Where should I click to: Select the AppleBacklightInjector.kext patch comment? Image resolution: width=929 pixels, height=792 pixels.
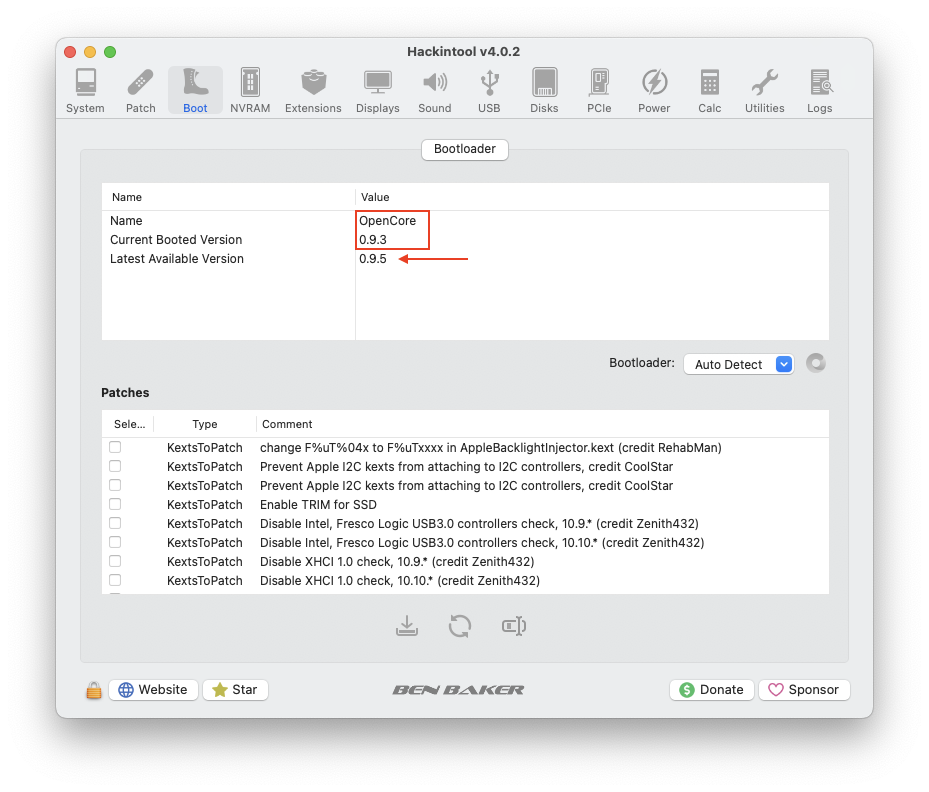[491, 448]
